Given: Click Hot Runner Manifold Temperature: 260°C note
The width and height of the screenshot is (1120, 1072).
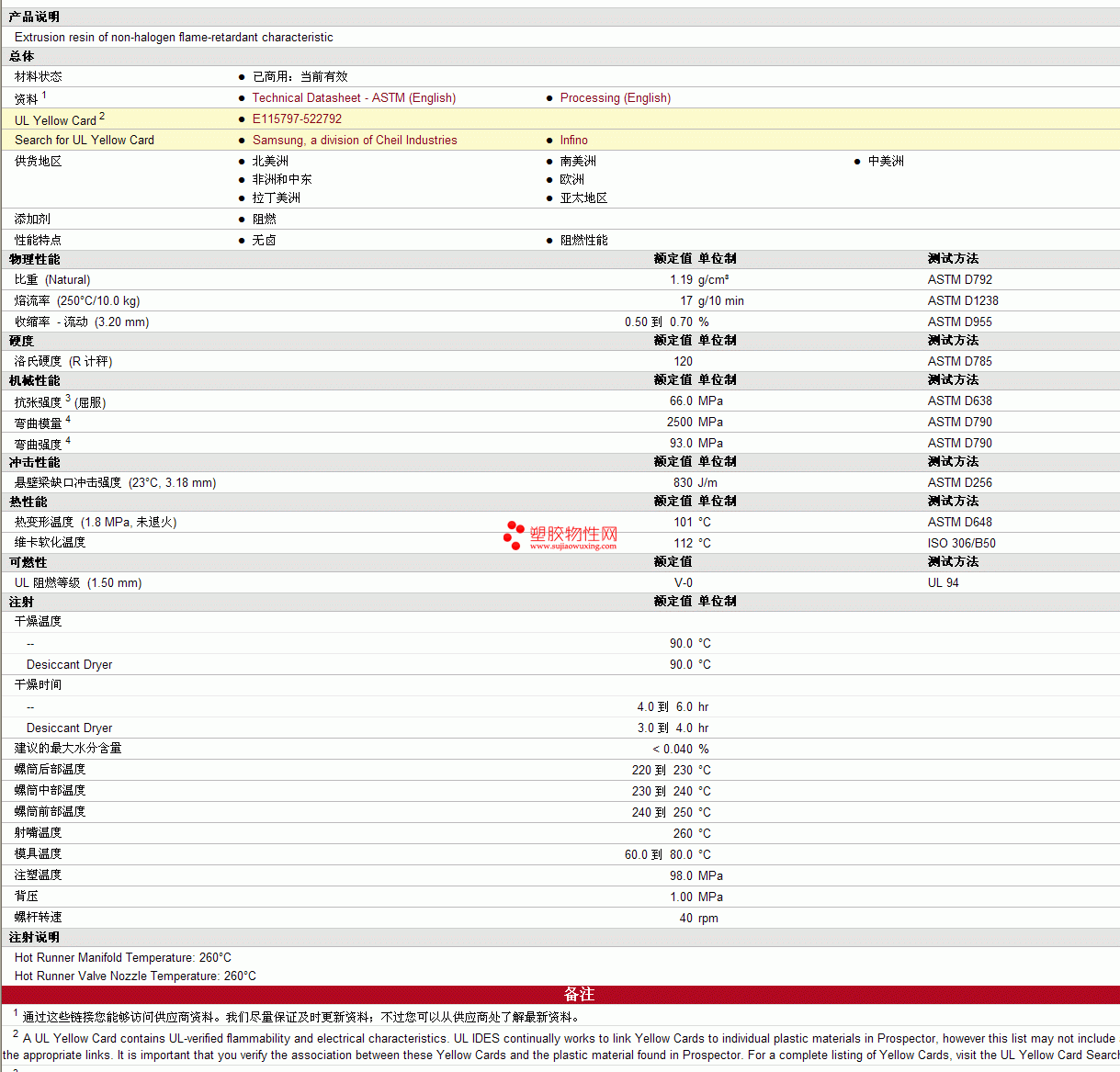Looking at the screenshot, I should 123,958.
